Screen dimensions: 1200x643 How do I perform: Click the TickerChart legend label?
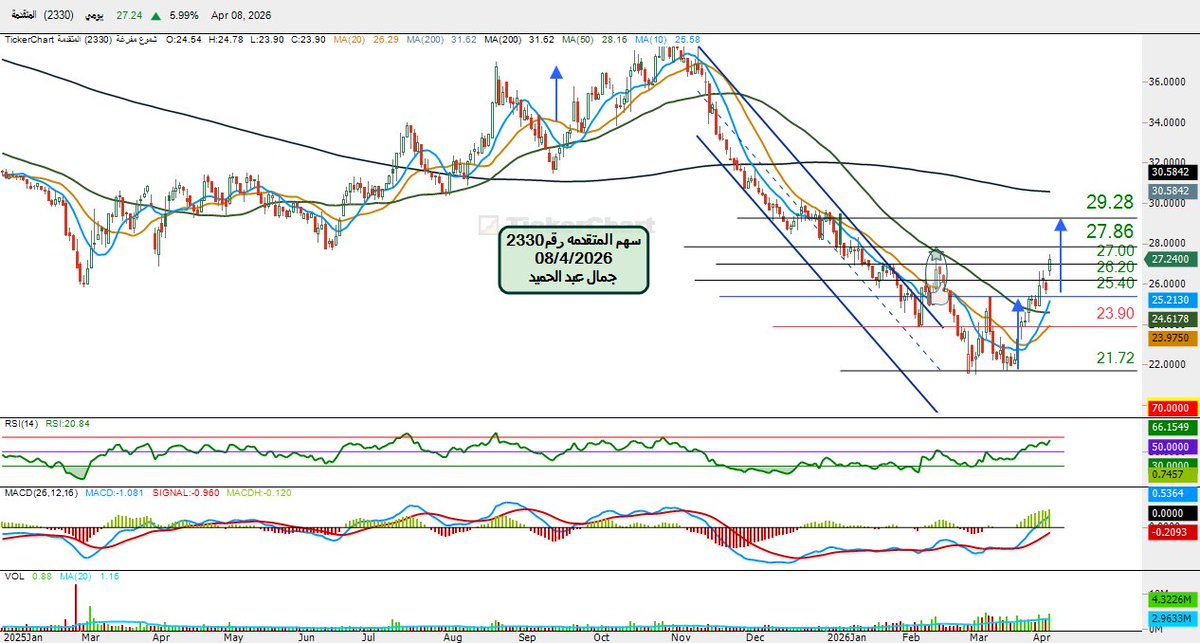pyautogui.click(x=31, y=40)
